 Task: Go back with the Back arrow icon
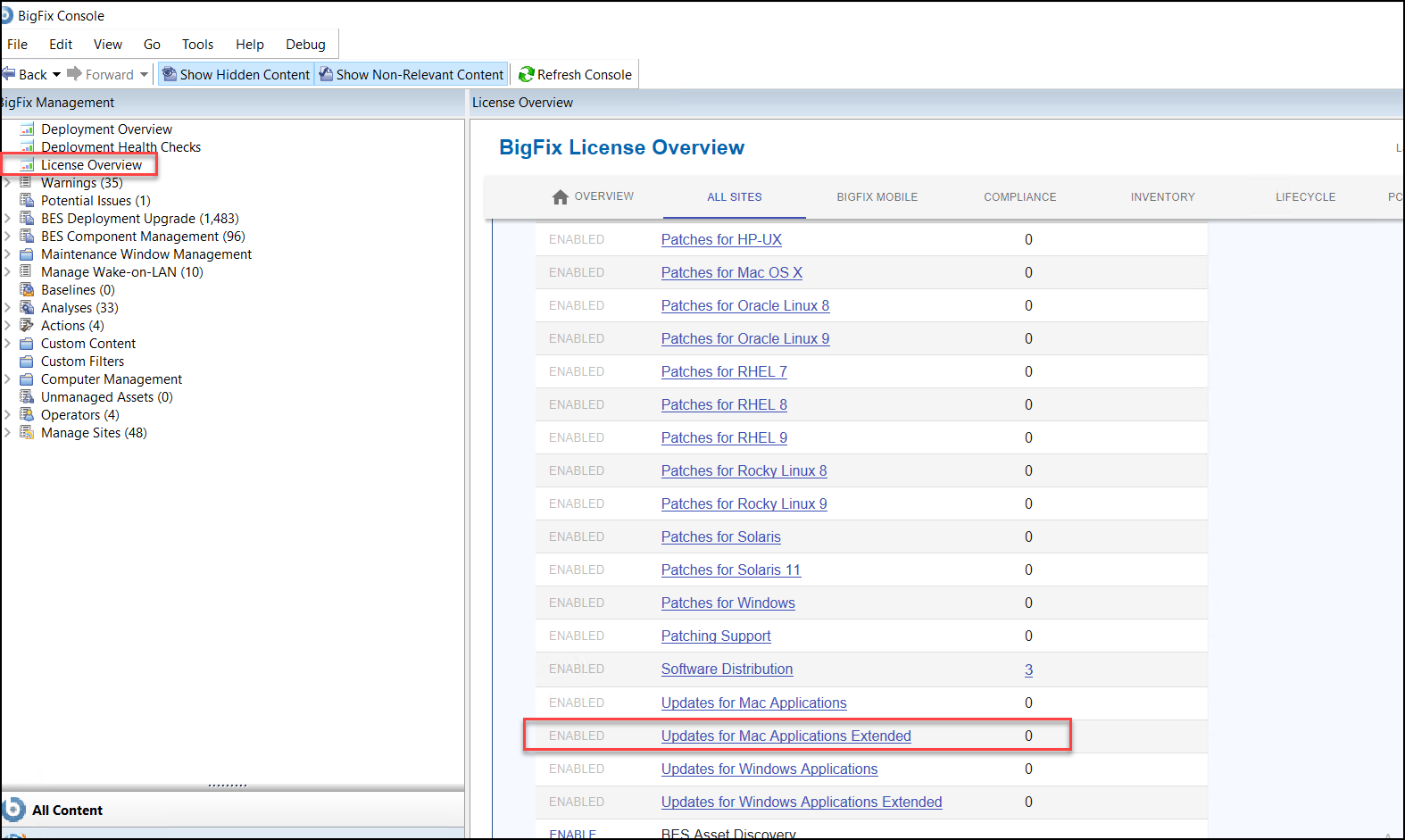pos(8,74)
